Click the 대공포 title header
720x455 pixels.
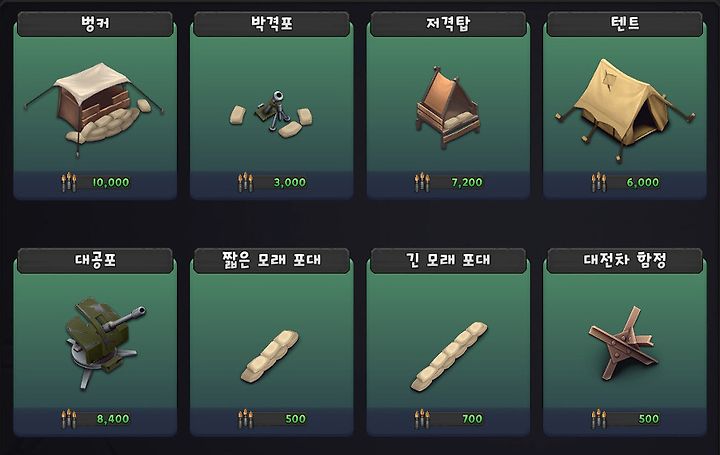pos(95,260)
